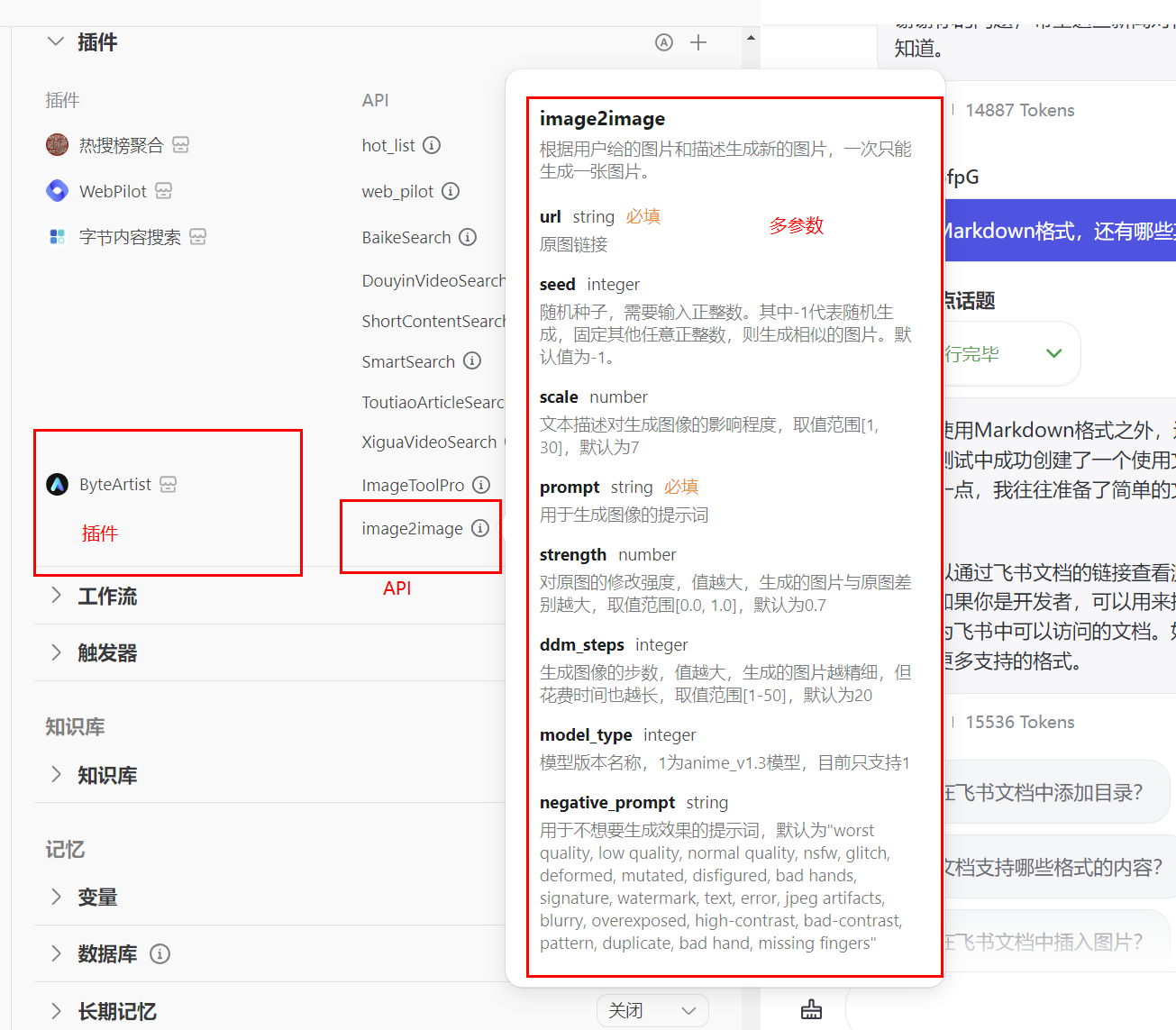Click 字节内容搜索 plugin logo icon

coord(57,236)
